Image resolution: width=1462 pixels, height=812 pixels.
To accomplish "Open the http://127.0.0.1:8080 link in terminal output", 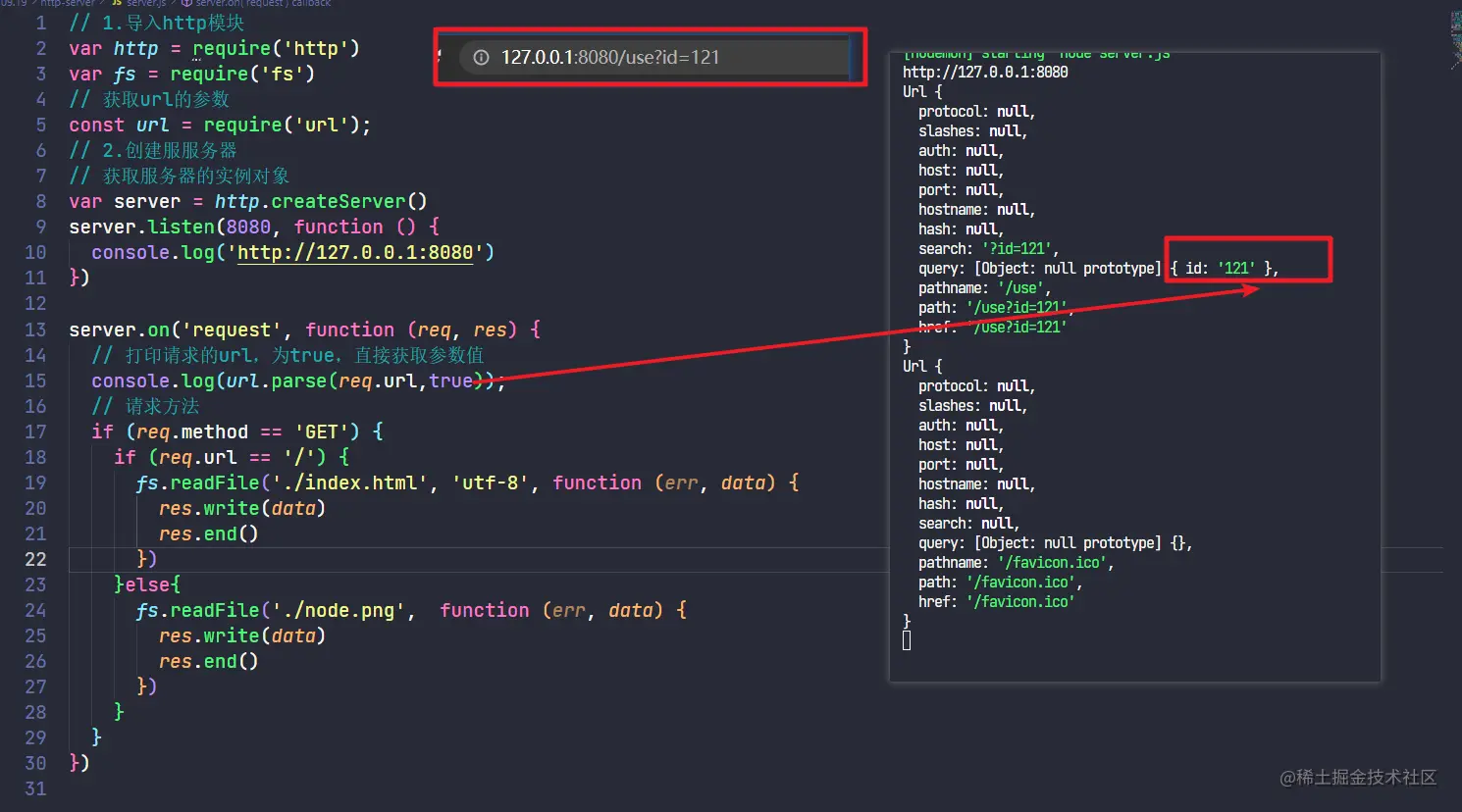I will click(985, 73).
